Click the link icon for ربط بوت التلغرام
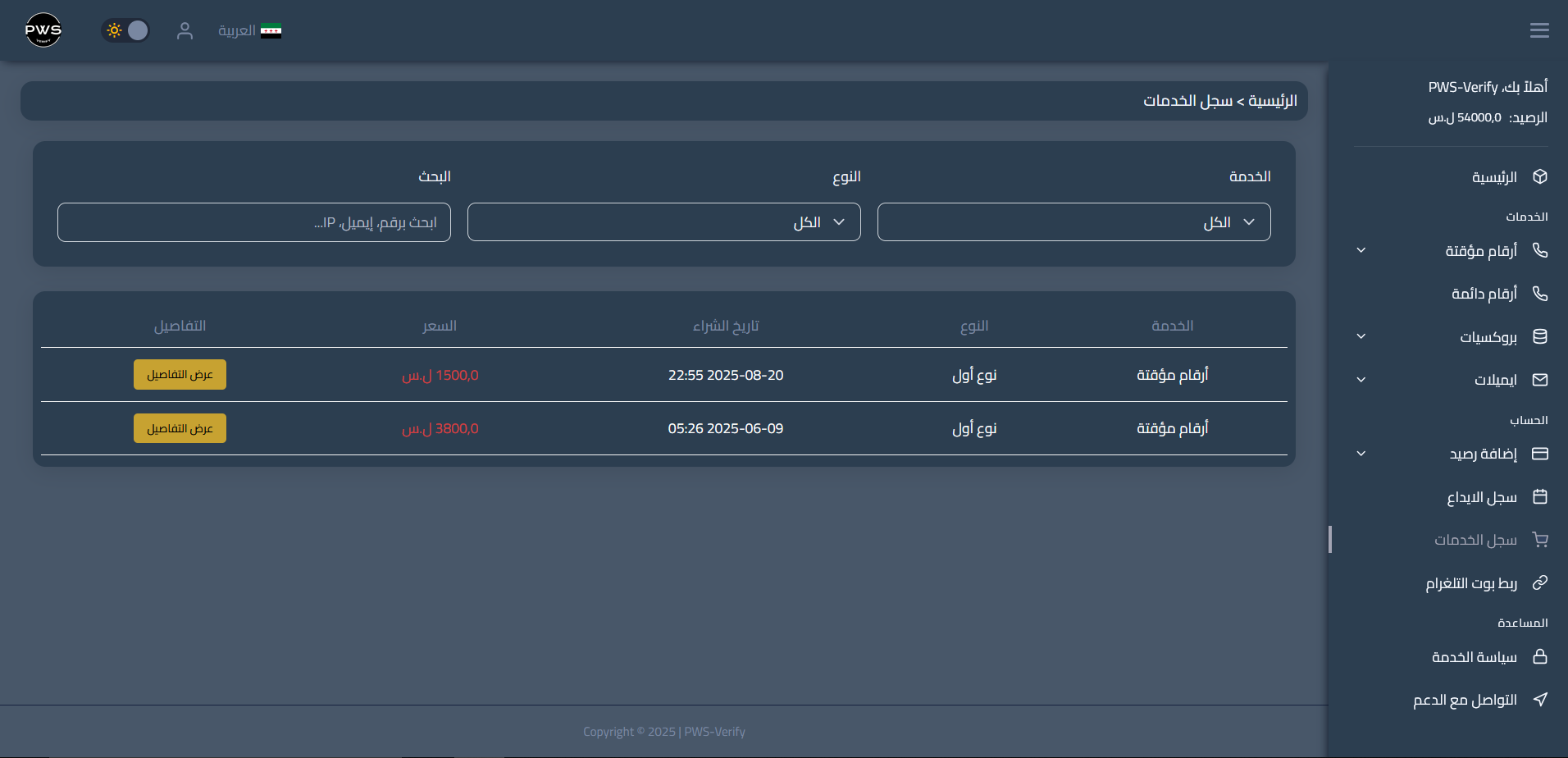The image size is (1568, 758). point(1540,582)
